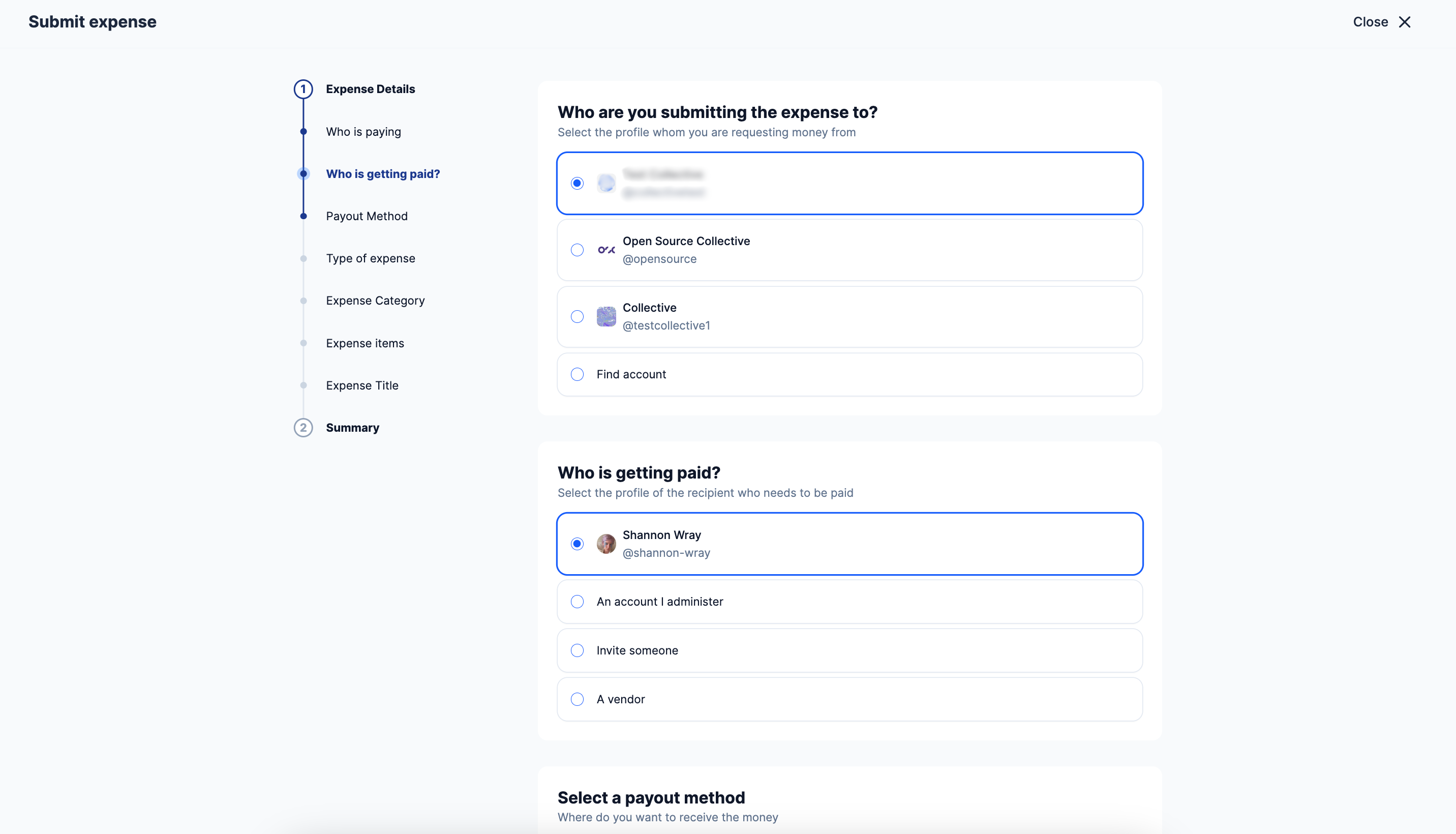Click the Close text button
1456x834 pixels.
click(x=1370, y=22)
